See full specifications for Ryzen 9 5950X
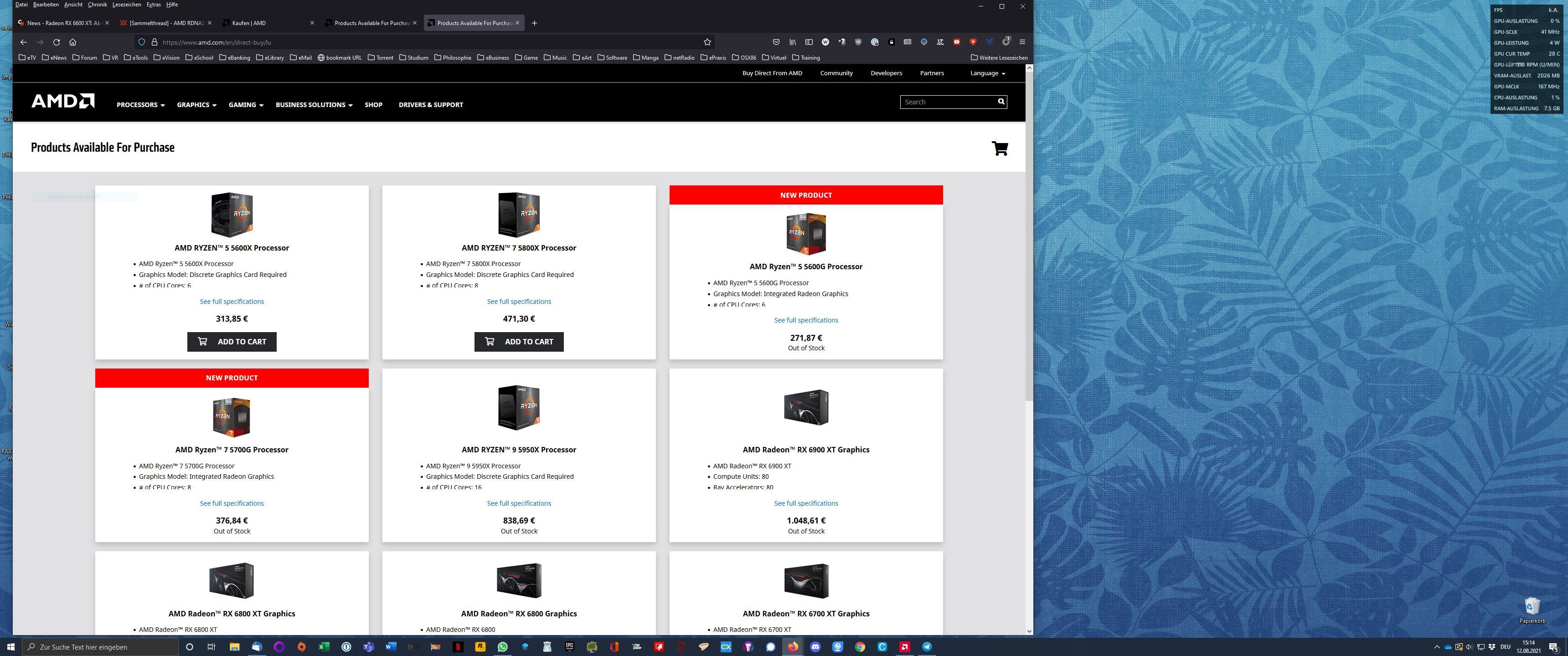 click(519, 503)
